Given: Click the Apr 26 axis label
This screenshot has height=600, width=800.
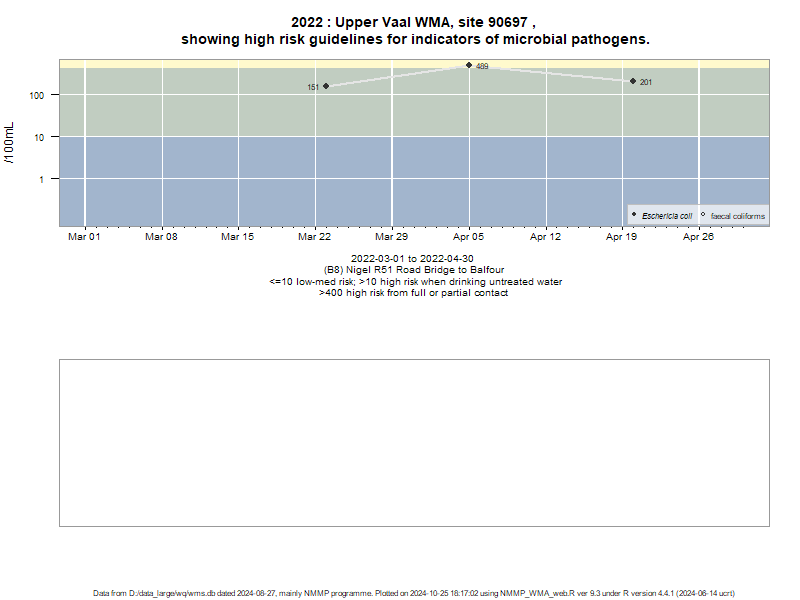Looking at the screenshot, I should point(698,237).
